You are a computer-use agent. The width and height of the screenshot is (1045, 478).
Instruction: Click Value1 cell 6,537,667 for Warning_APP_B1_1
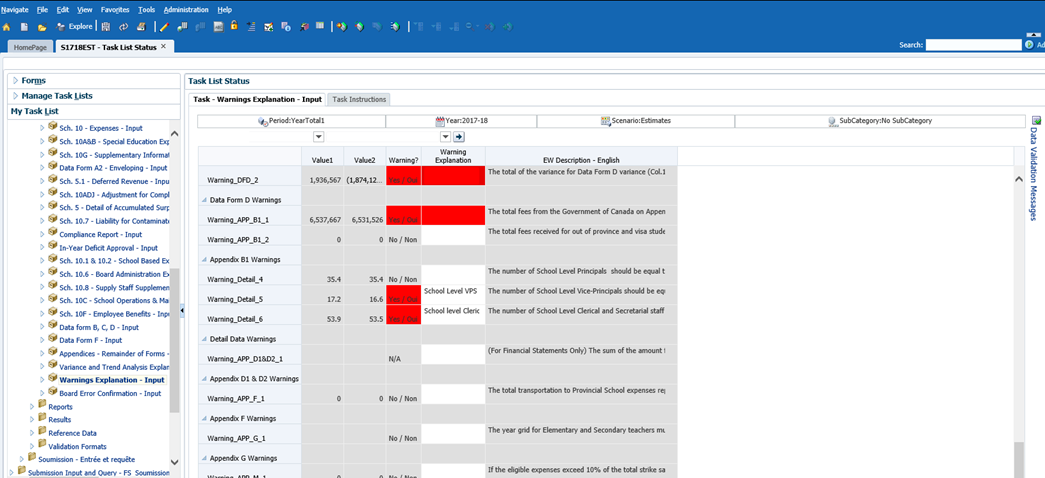tap(323, 215)
